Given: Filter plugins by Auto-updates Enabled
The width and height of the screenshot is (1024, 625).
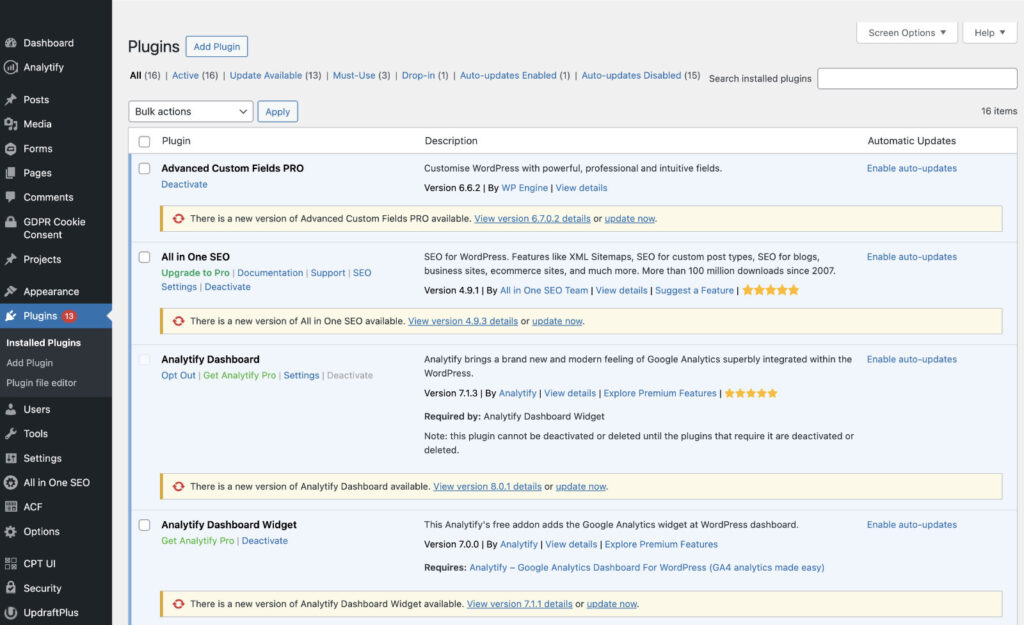Looking at the screenshot, I should (508, 76).
